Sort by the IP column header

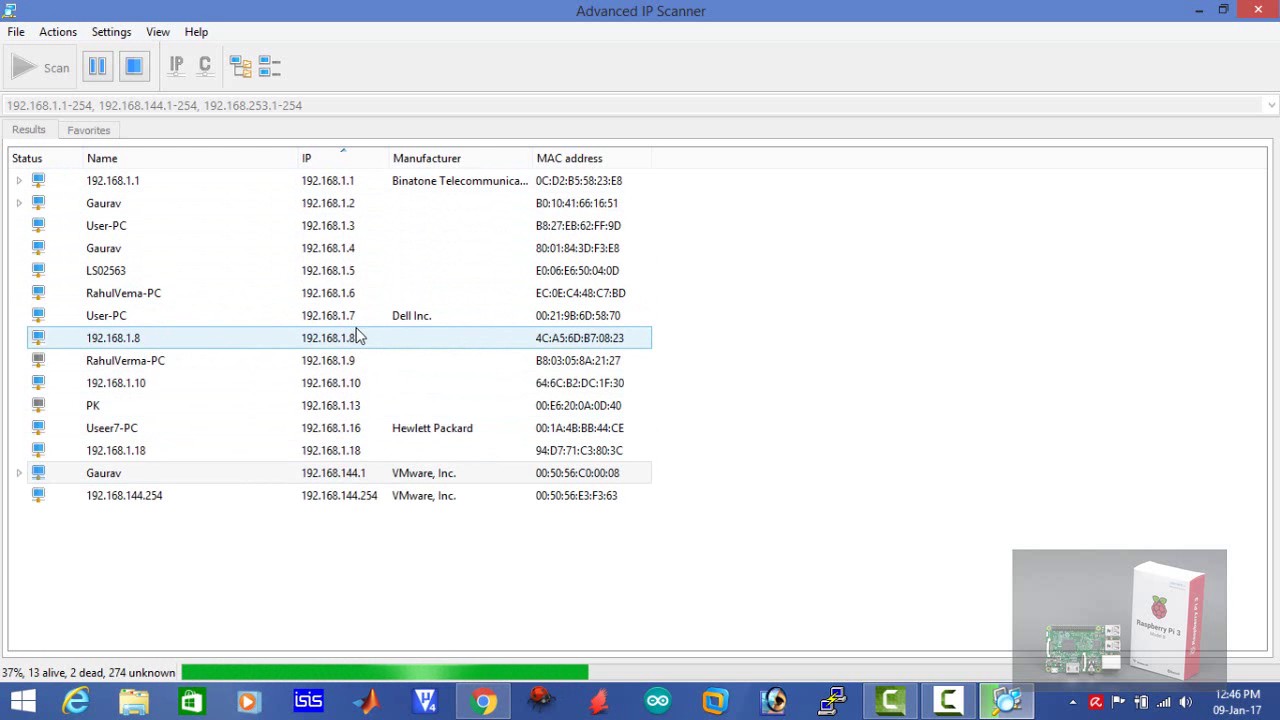click(x=343, y=158)
